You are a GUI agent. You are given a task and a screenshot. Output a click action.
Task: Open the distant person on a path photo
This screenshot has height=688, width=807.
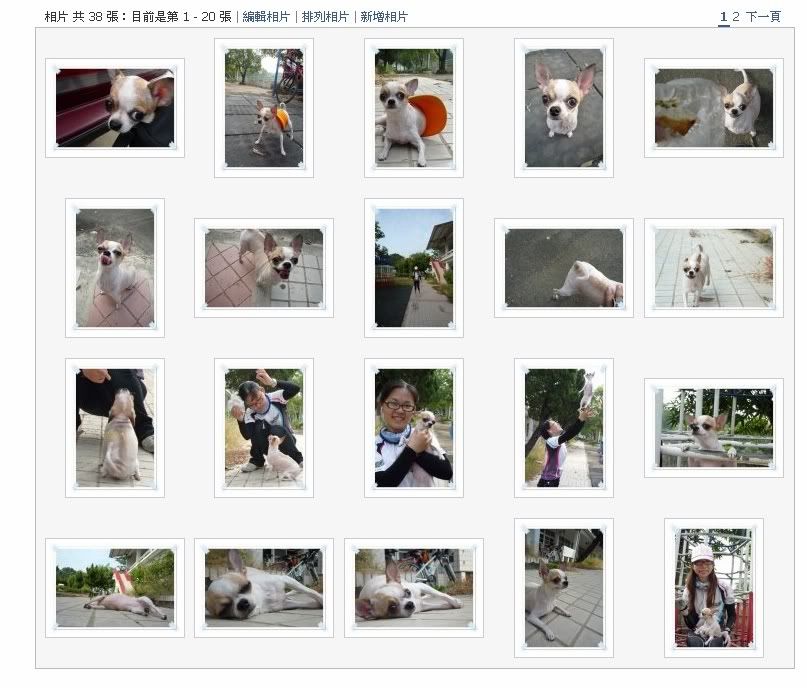414,268
